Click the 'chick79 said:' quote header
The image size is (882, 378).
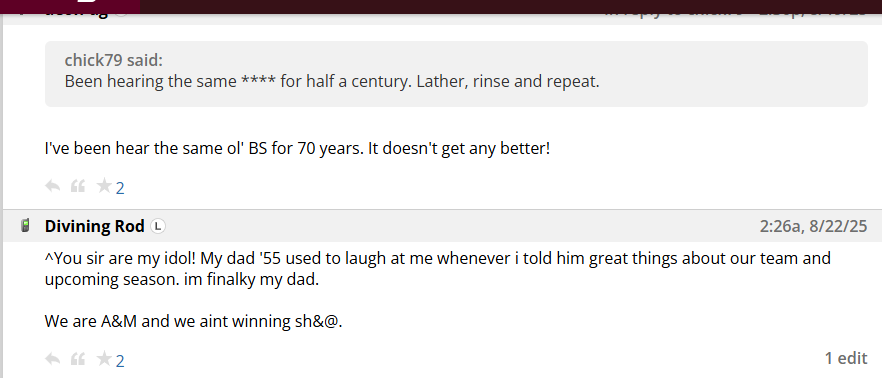114,60
